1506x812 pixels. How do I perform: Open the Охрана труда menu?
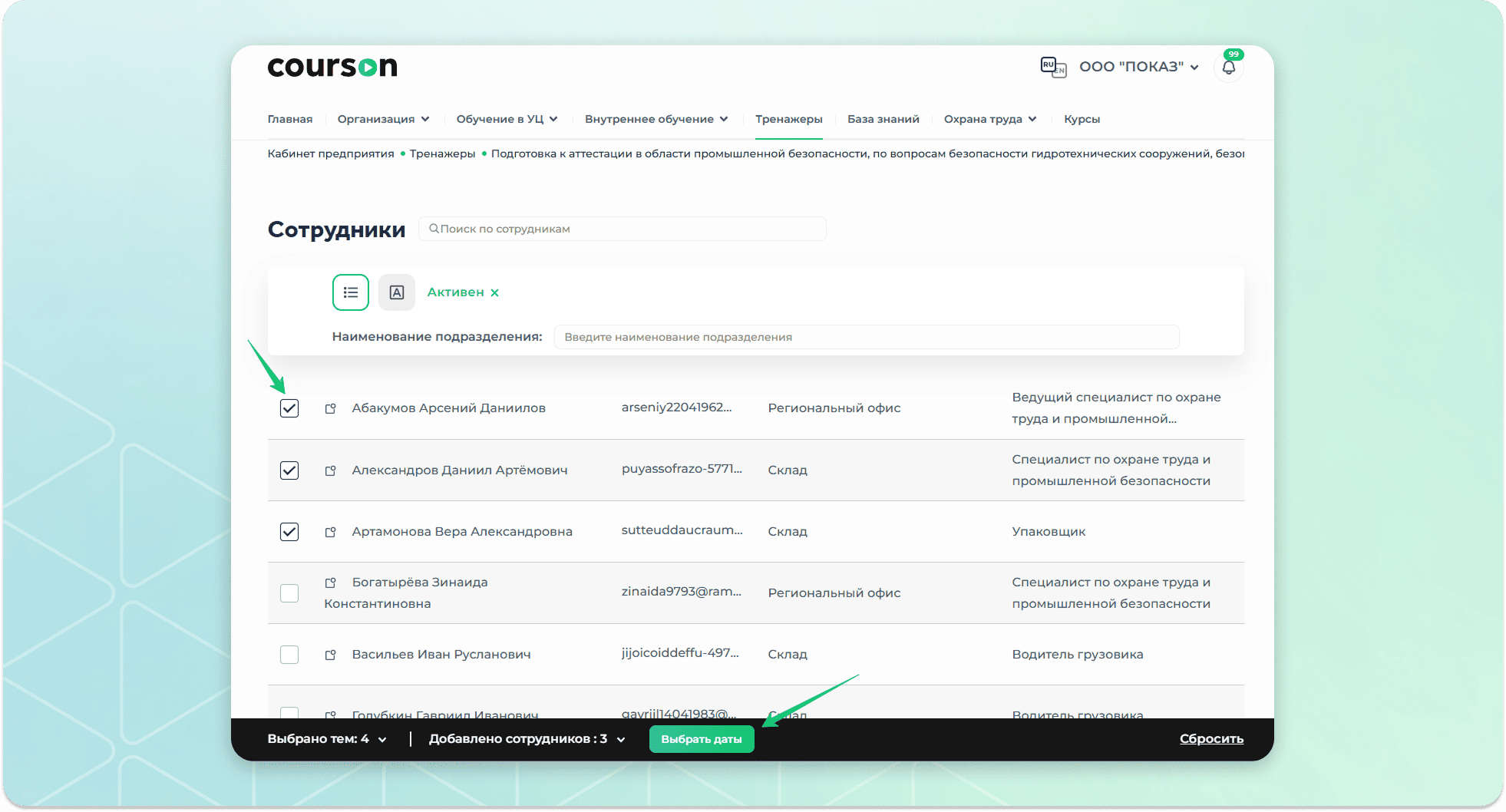(989, 119)
